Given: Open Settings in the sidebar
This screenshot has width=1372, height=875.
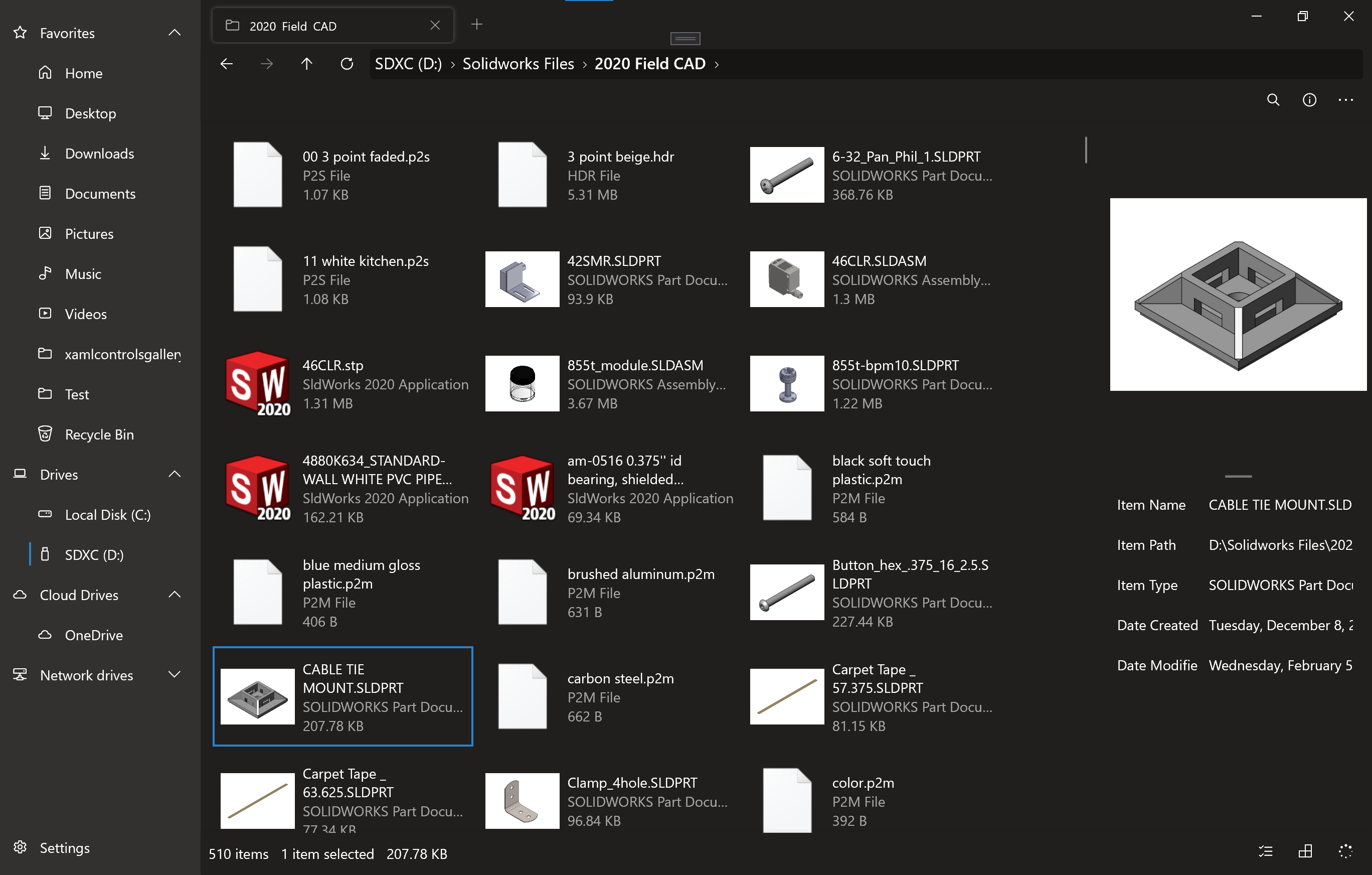Looking at the screenshot, I should (x=64, y=847).
